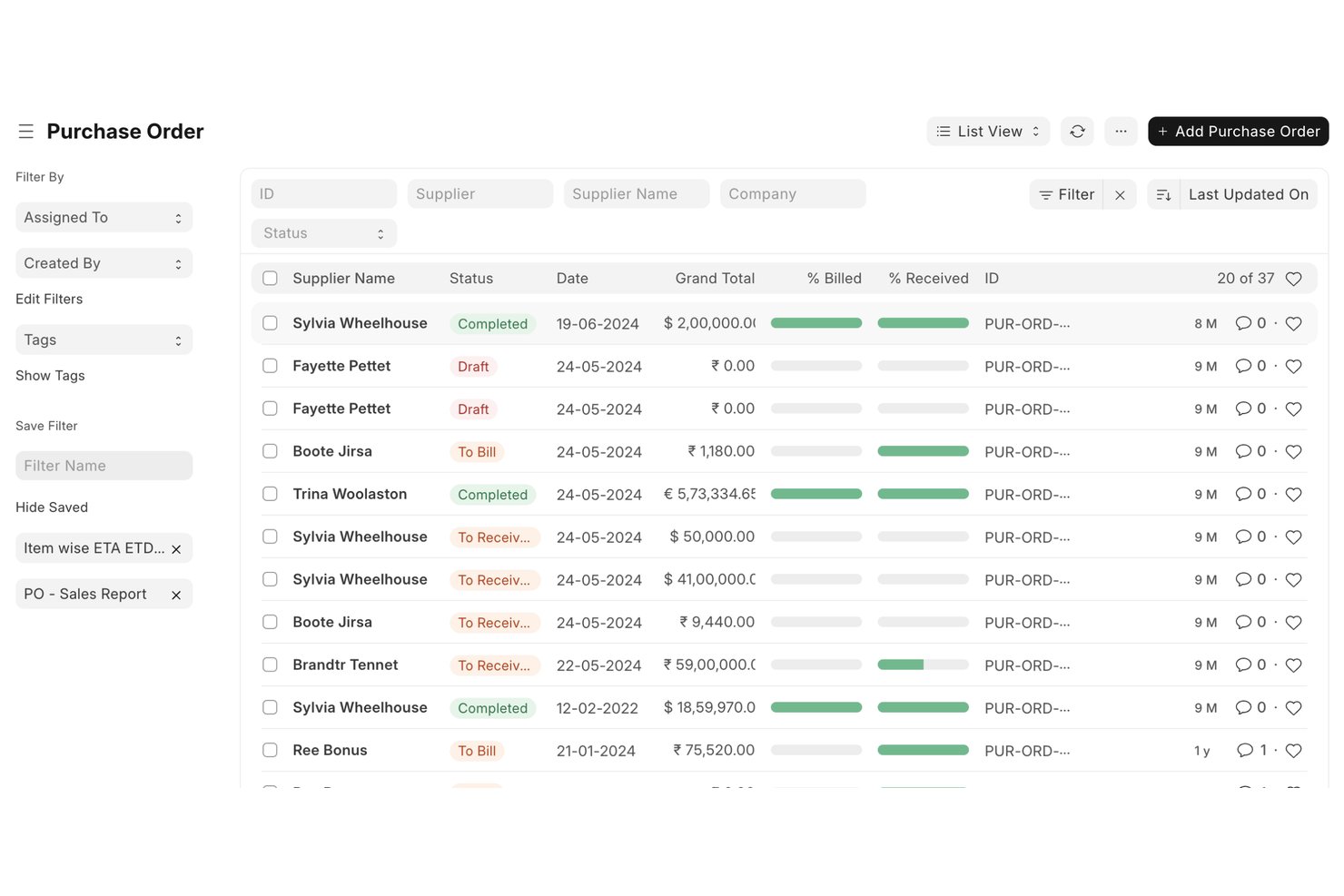Select the 19-06-2024 Sylvia Wheelhouse row checkbox
1344x896 pixels.
point(270,323)
